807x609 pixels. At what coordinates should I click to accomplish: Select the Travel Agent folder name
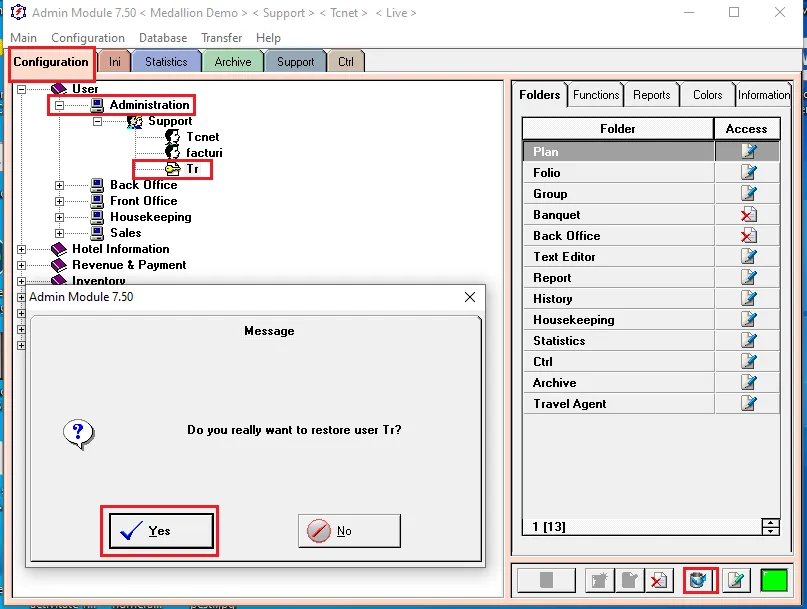[569, 404]
